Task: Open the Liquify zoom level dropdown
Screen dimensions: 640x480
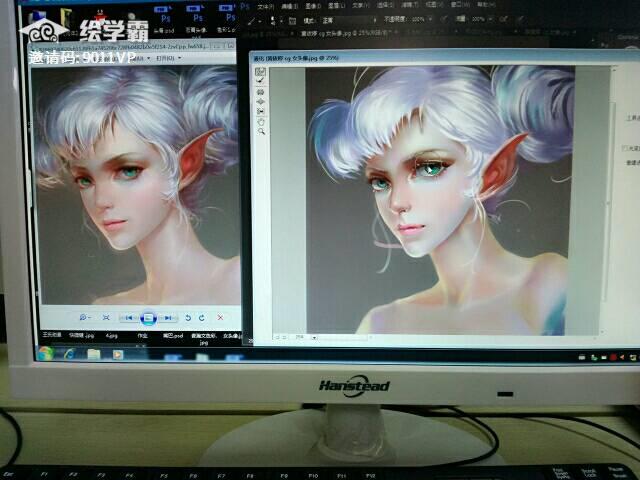Action: coord(314,338)
